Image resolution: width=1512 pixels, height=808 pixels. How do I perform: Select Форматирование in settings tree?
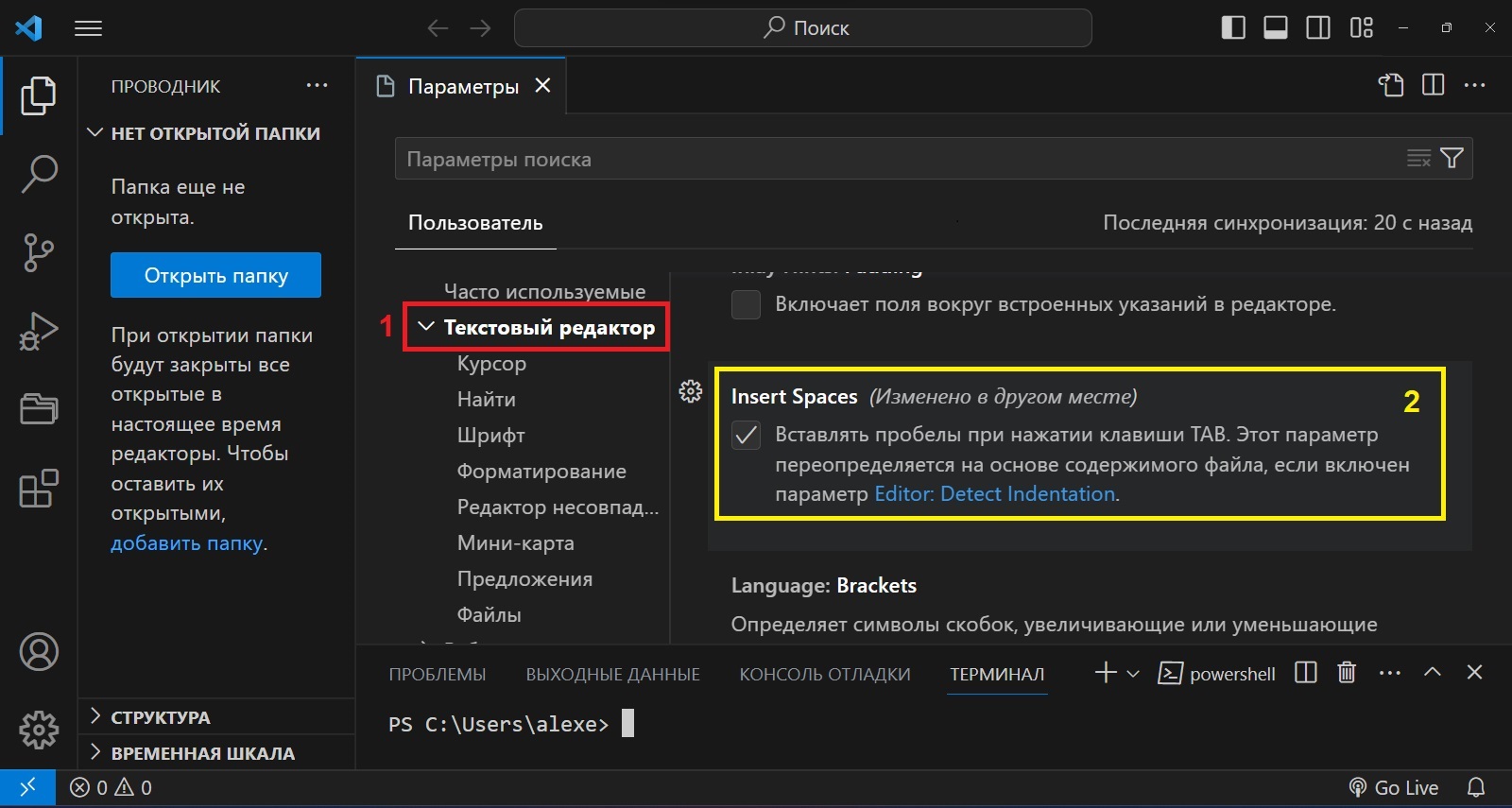[x=541, y=471]
